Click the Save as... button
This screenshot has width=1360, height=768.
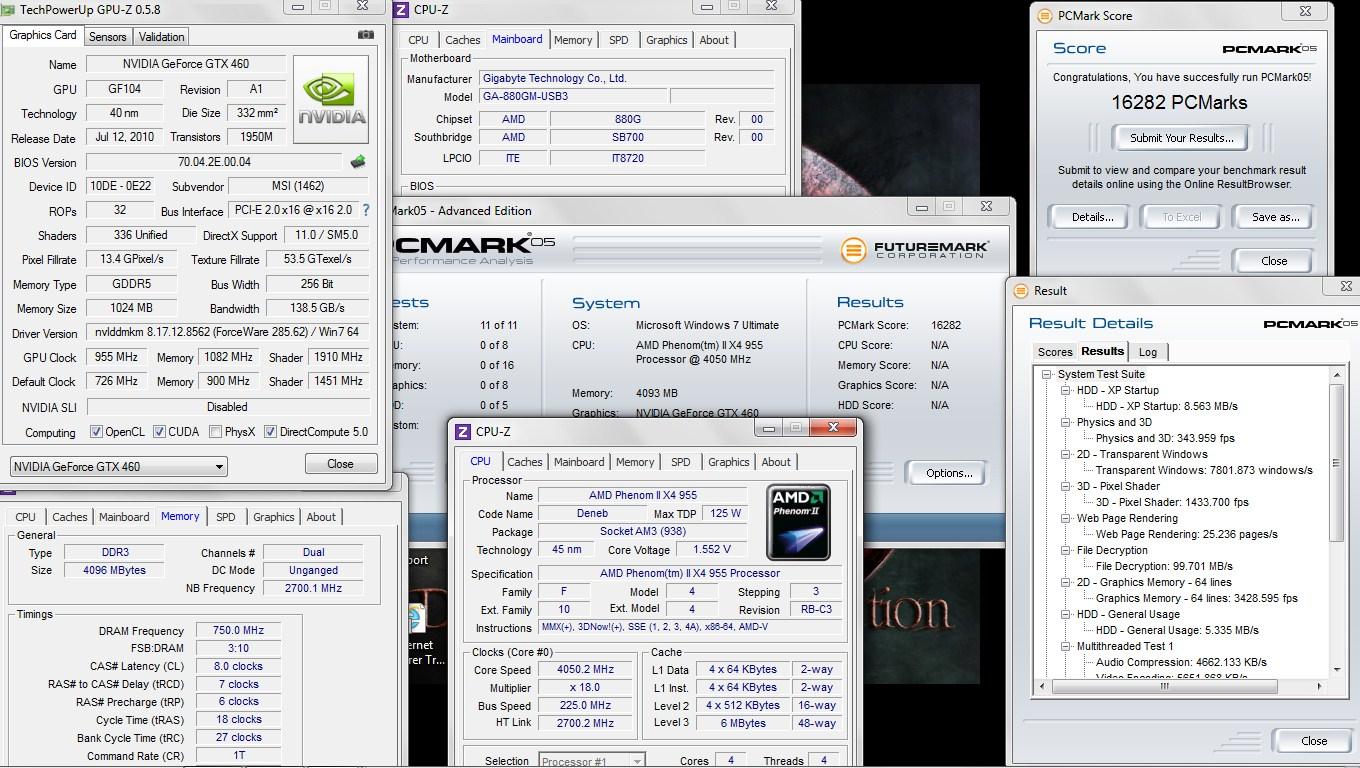click(1275, 217)
